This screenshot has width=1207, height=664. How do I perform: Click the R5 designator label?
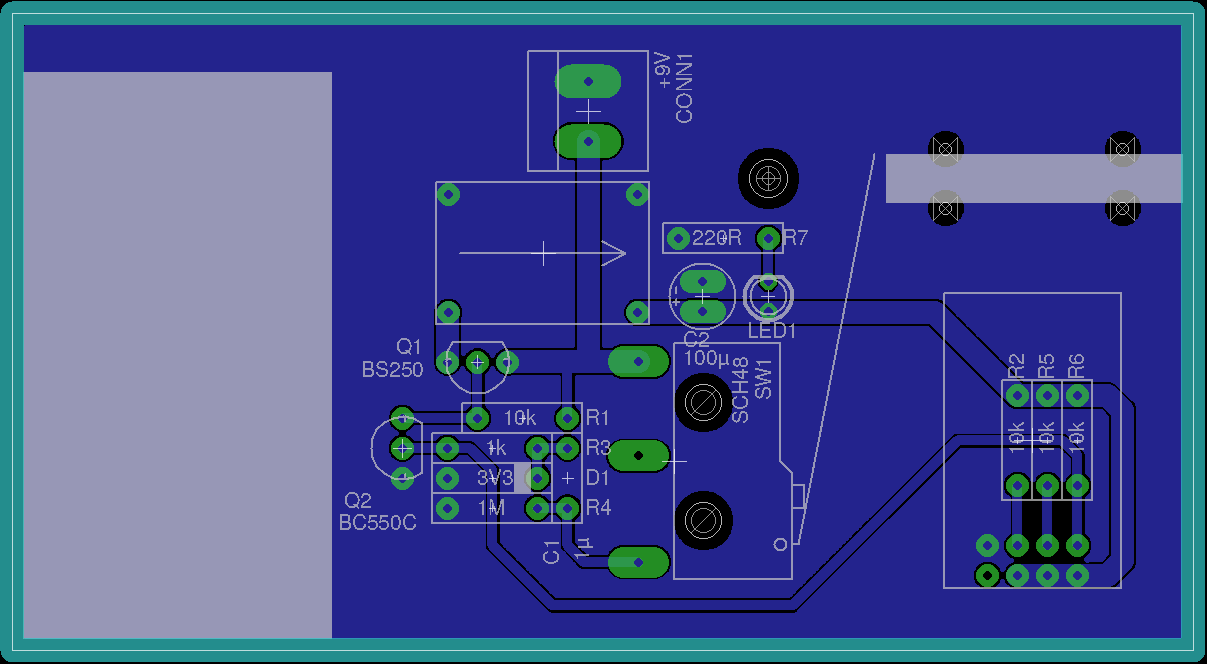point(1047,366)
